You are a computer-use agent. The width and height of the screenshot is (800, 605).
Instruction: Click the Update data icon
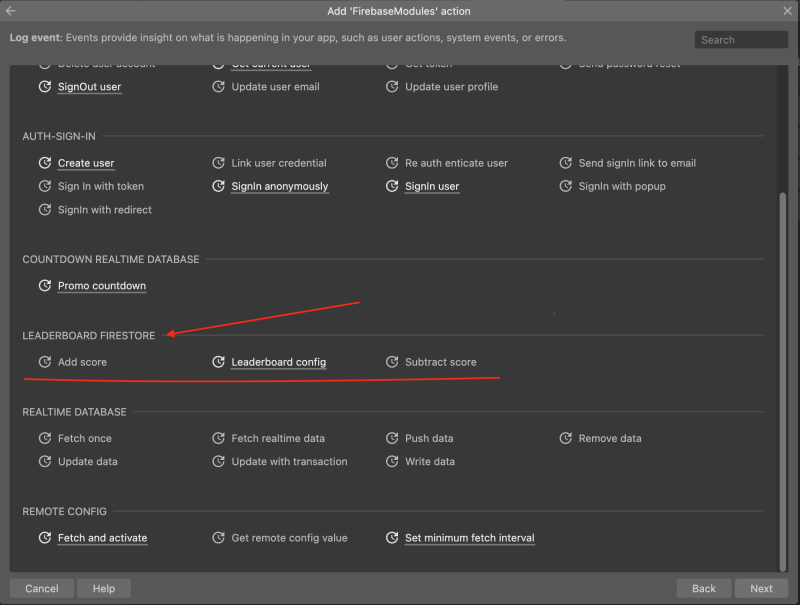click(45, 462)
